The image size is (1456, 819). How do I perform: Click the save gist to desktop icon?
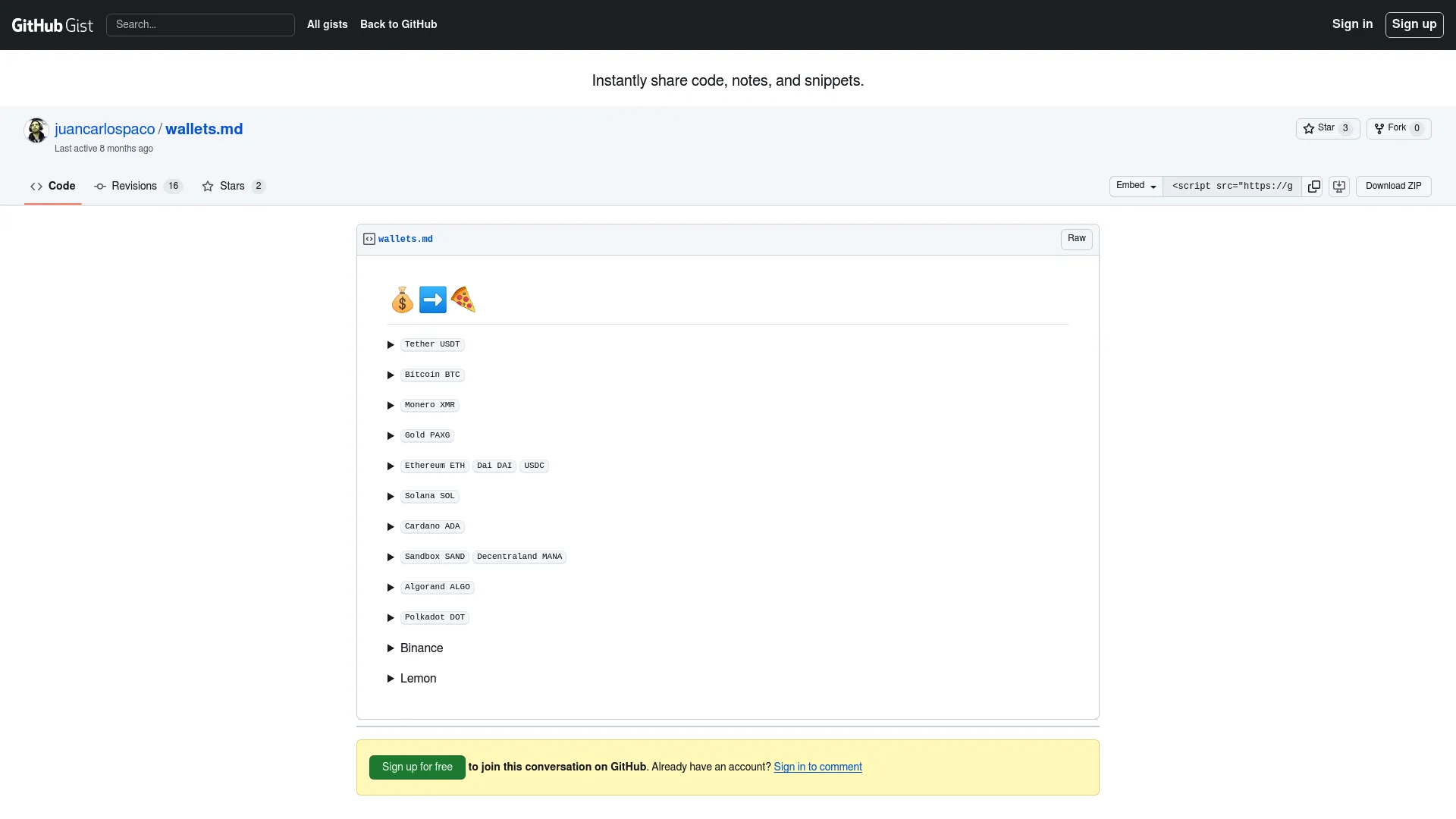[x=1339, y=187]
